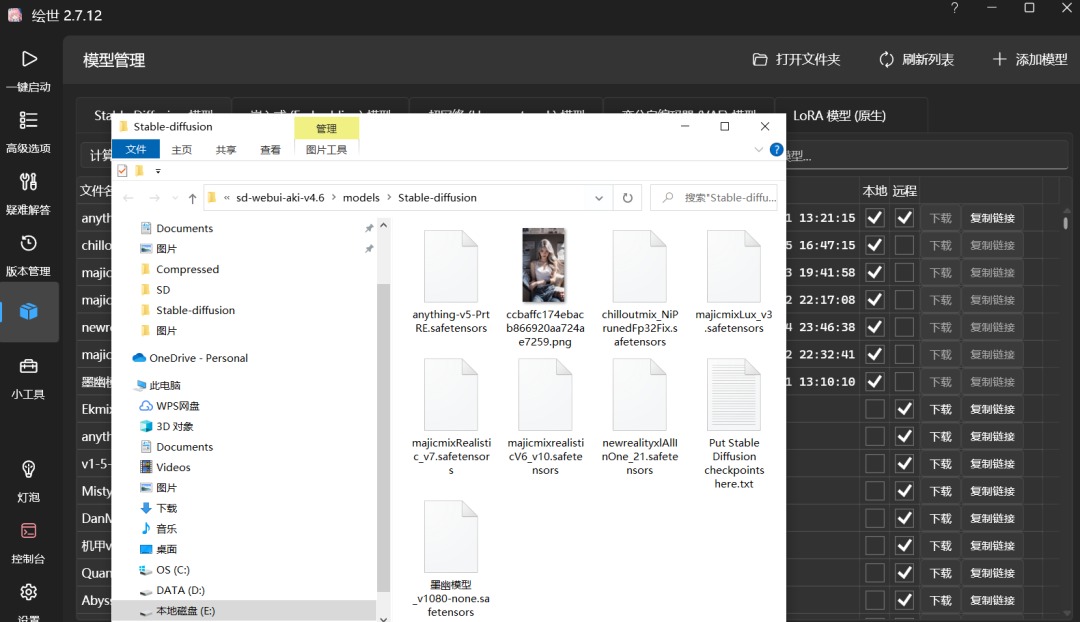
Task: Select the majicmixLux_v3.safetensors file
Action: point(734,282)
